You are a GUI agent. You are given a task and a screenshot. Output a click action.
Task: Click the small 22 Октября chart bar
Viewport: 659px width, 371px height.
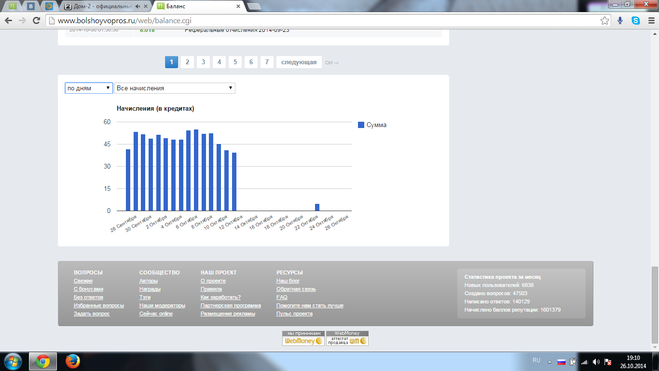coord(317,207)
